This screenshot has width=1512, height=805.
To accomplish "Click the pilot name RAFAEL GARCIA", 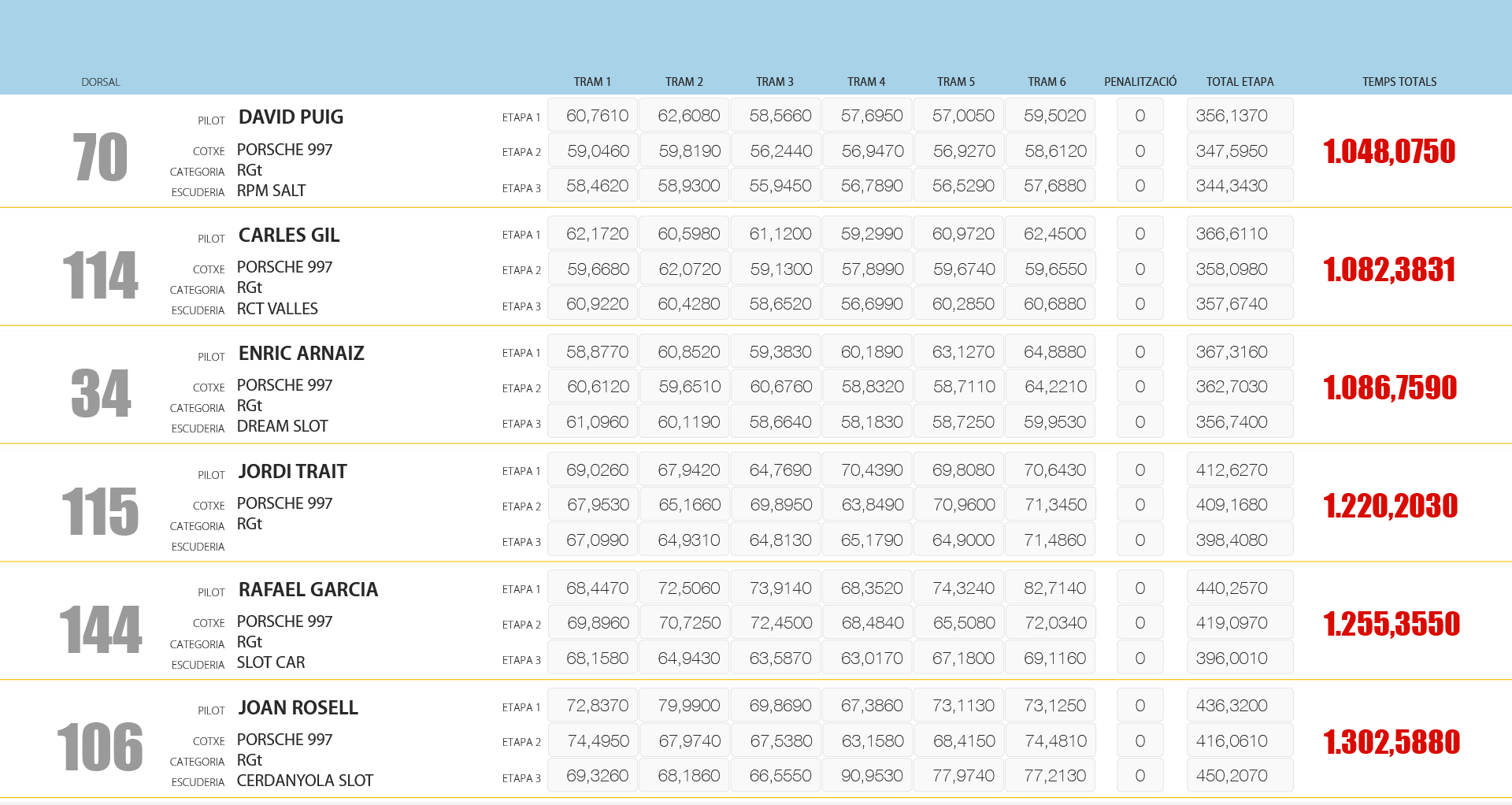I will click(x=308, y=590).
